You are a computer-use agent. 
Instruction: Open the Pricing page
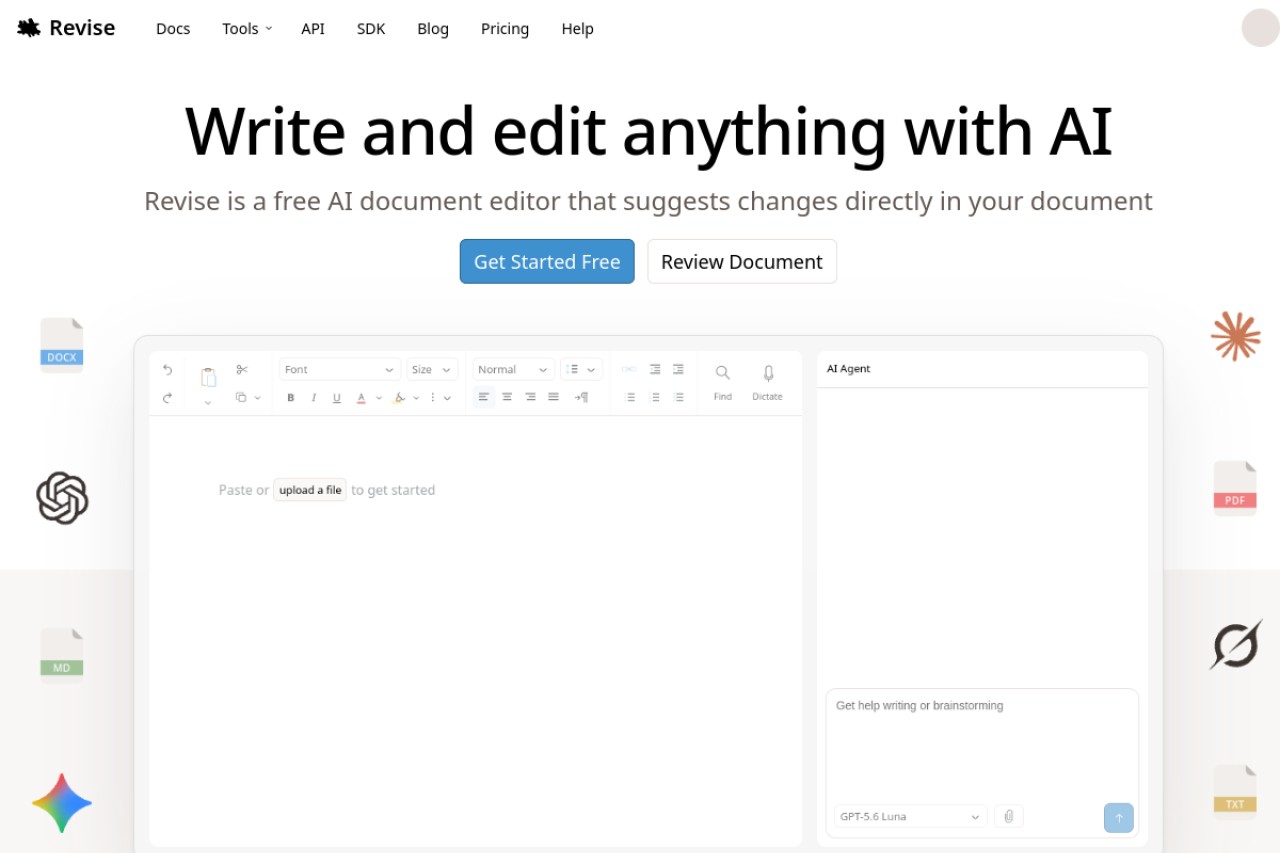[x=505, y=28]
